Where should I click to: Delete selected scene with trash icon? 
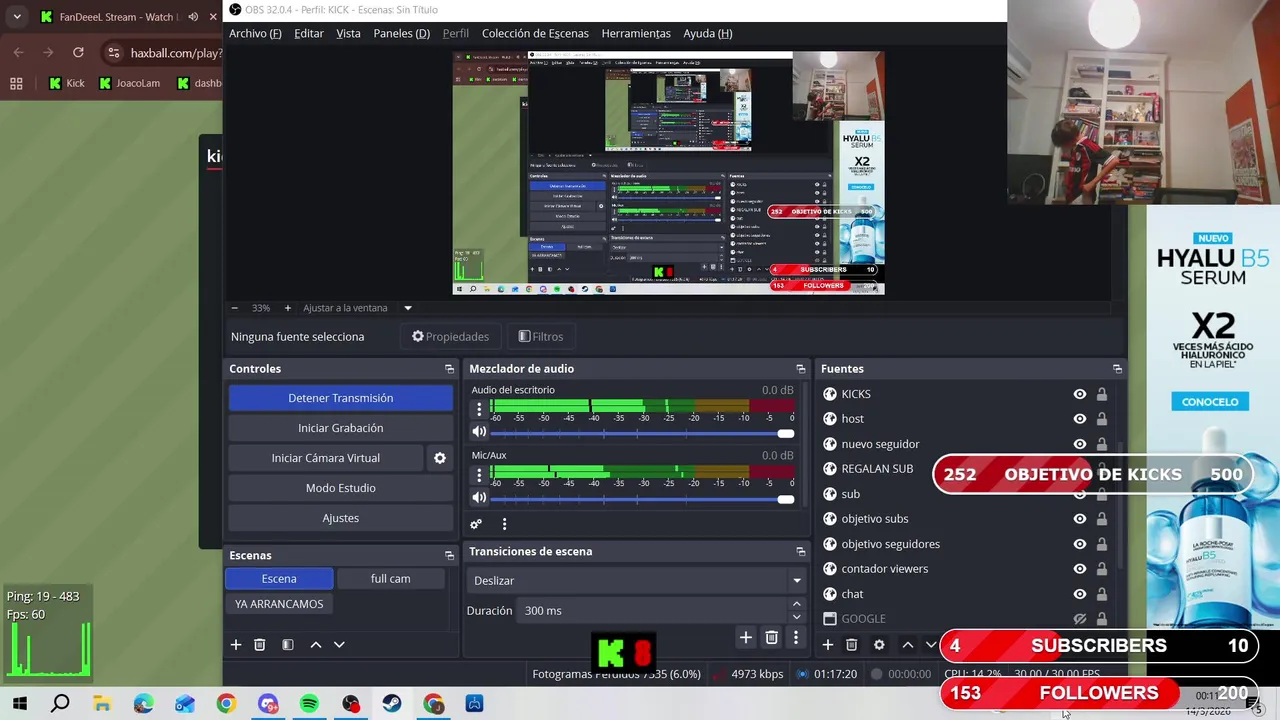point(260,645)
